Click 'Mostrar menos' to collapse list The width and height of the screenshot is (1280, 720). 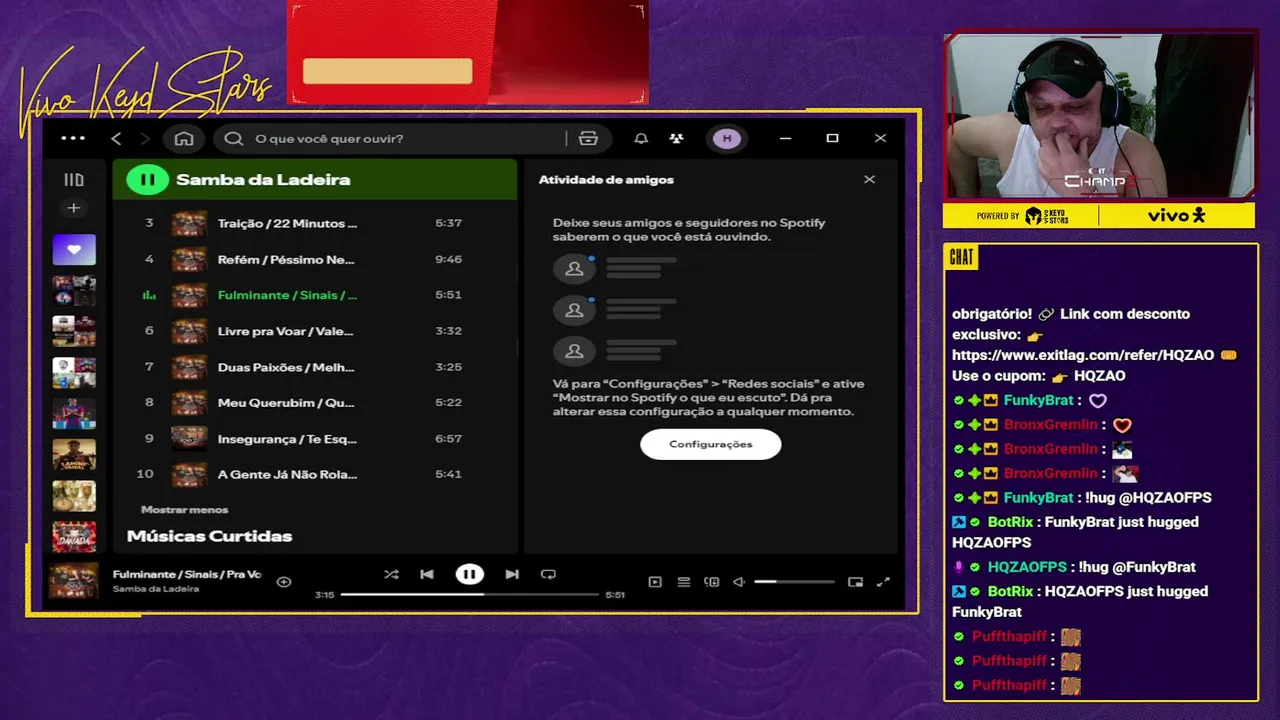point(184,510)
